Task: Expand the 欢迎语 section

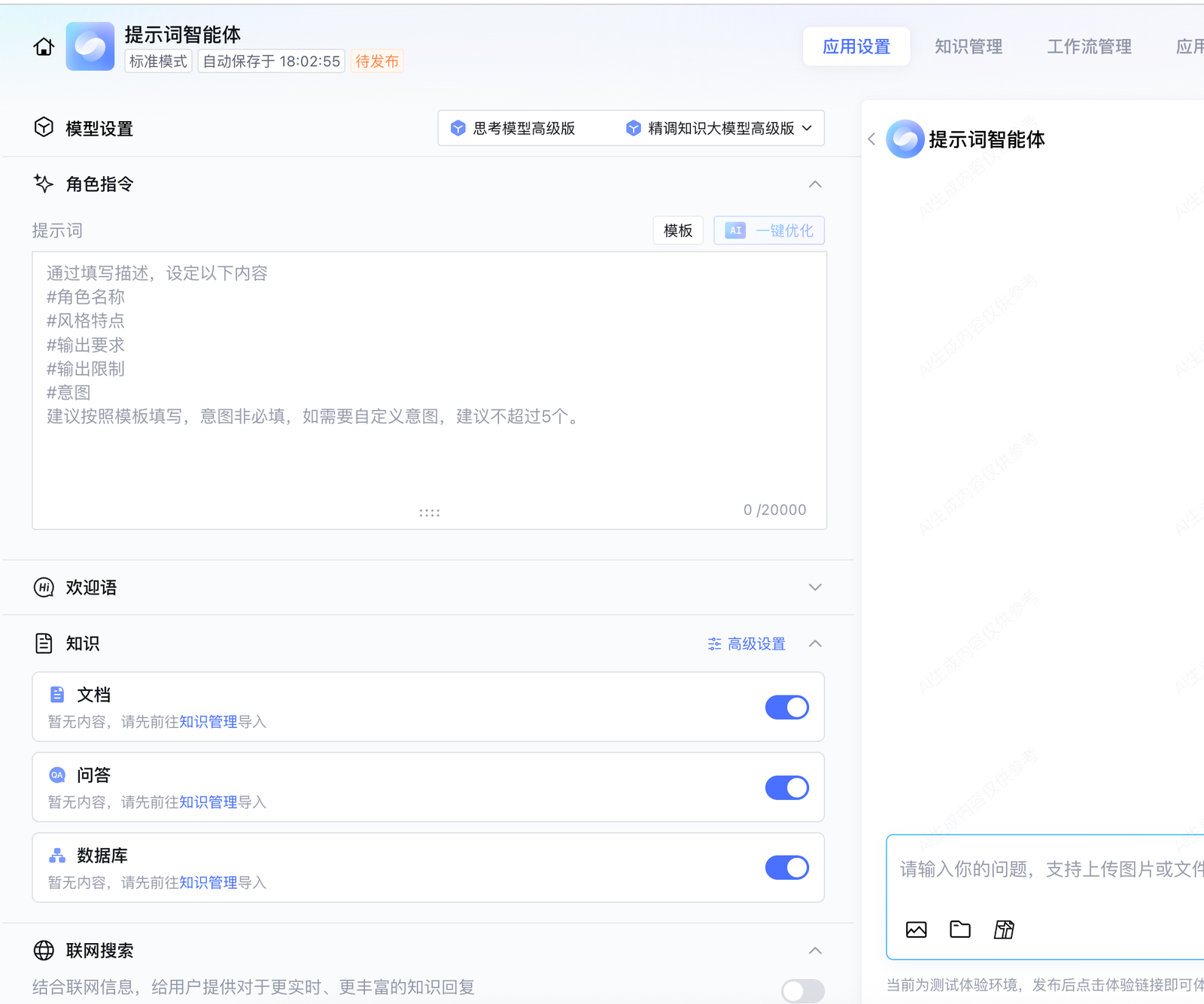Action: click(x=815, y=587)
